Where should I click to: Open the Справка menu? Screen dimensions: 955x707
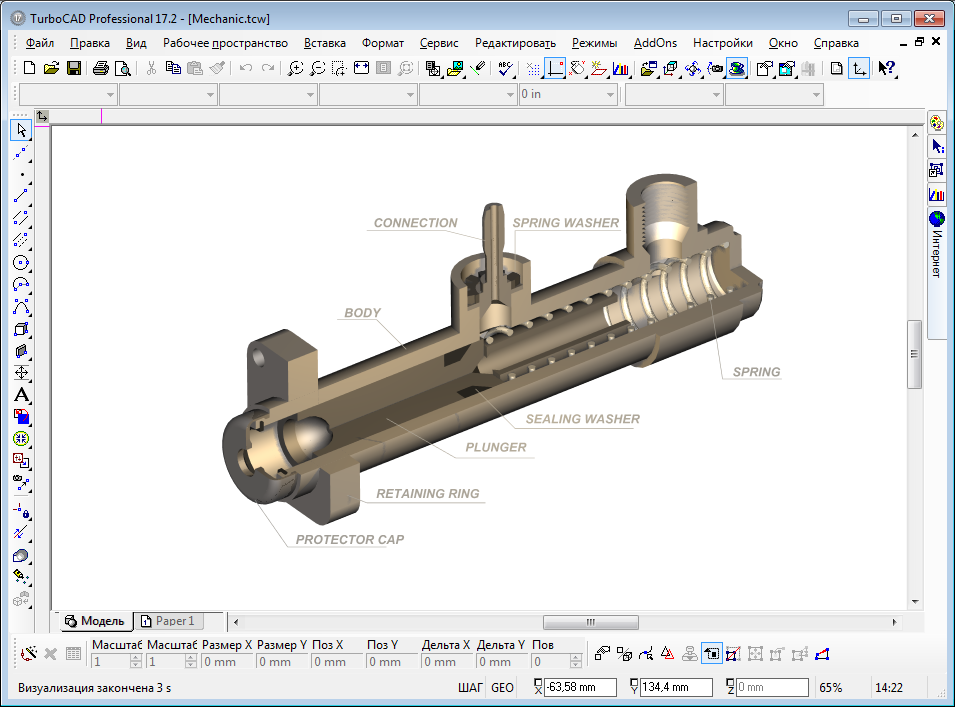point(835,43)
